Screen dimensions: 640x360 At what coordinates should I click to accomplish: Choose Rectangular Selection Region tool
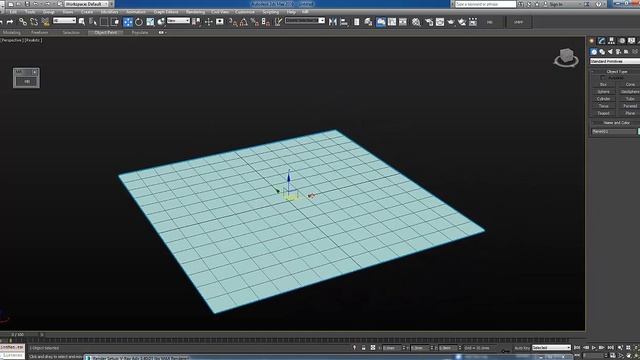coord(104,22)
